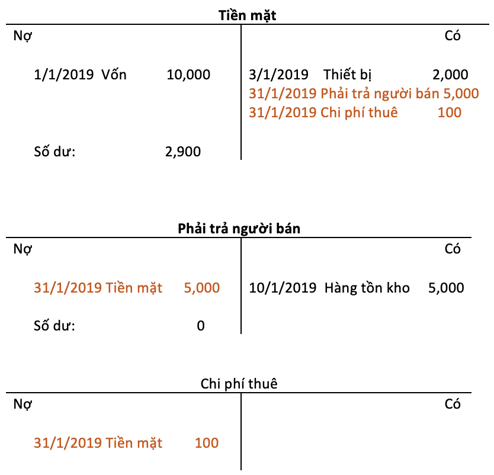The height and width of the screenshot is (475, 494).
Task: Select the 100 amount under Tiền mặt credits
Action: 450,113
